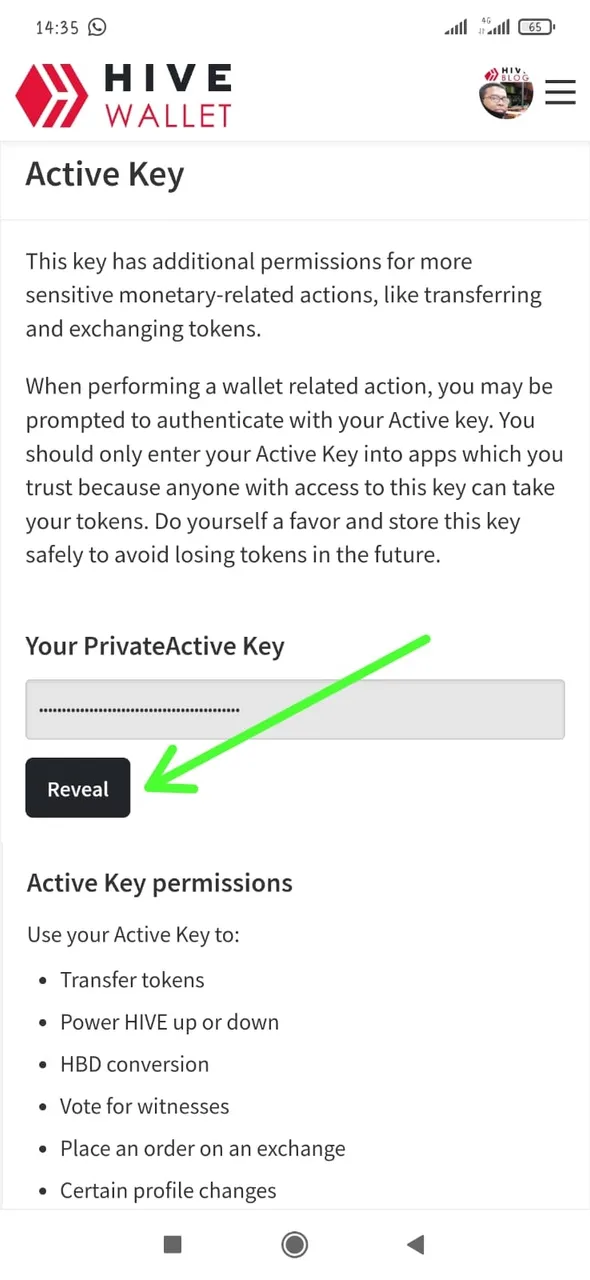
Task: Select the Transfer tokens list item
Action: [132, 980]
